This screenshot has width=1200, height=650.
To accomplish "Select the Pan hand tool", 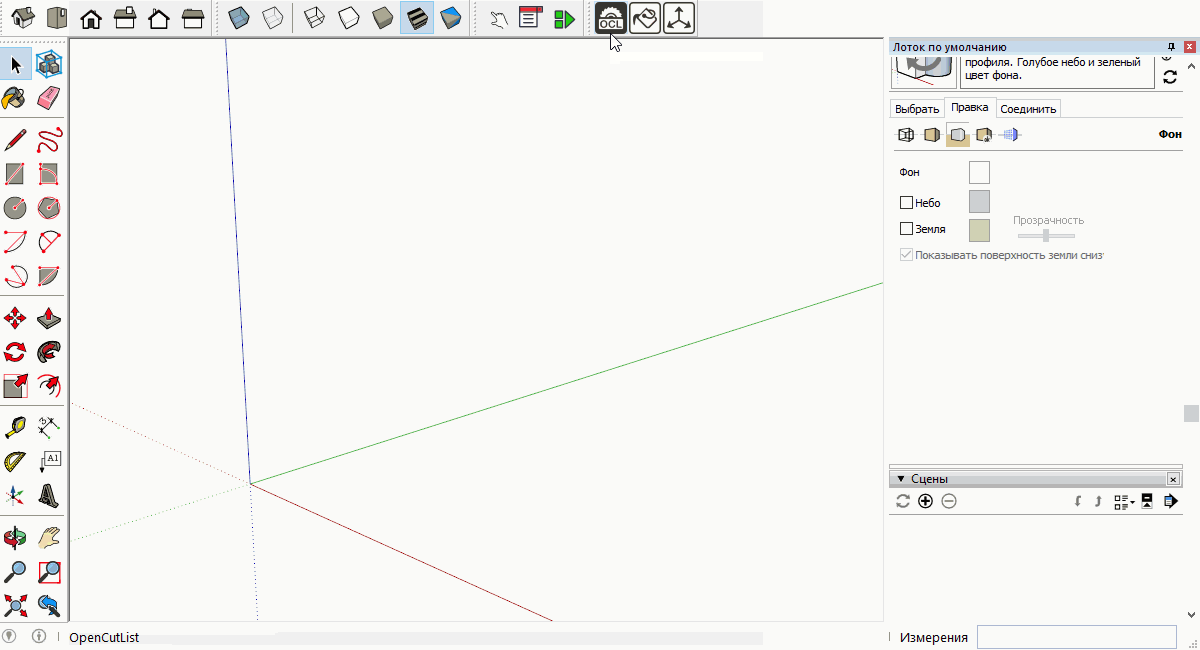I will click(49, 538).
